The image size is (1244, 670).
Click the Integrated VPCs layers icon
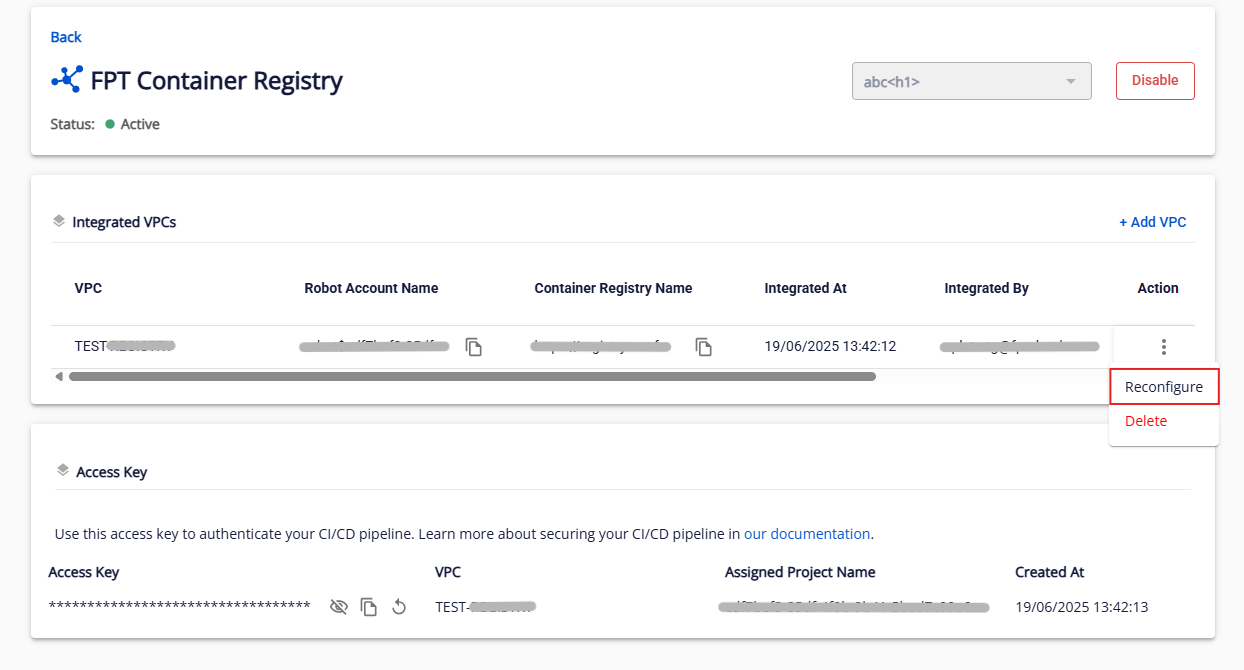(x=59, y=221)
